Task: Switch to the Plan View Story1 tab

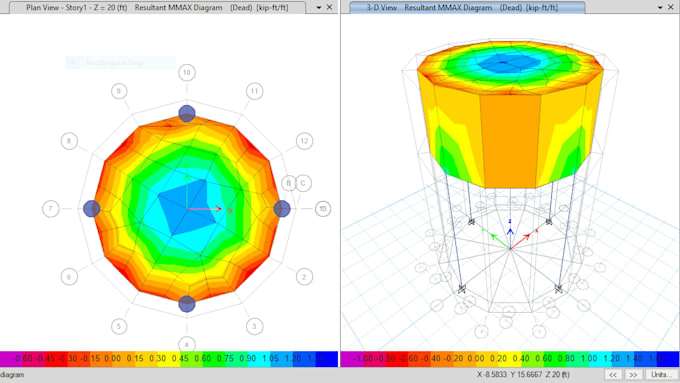Action: 157,7
